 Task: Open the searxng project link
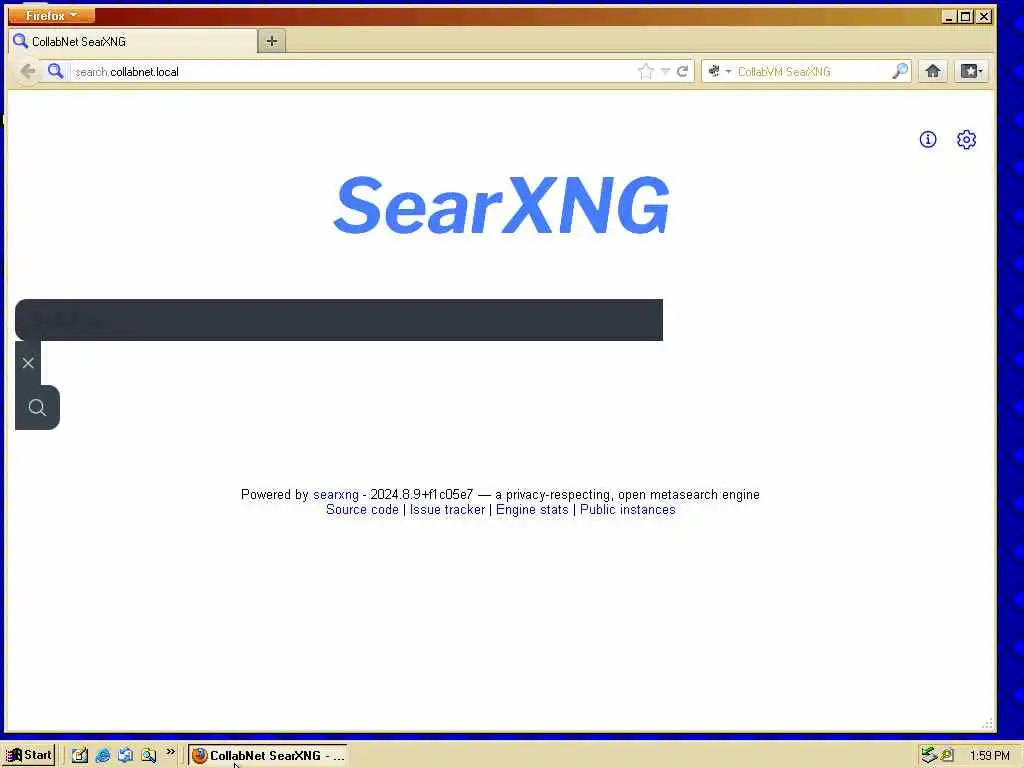[336, 494]
